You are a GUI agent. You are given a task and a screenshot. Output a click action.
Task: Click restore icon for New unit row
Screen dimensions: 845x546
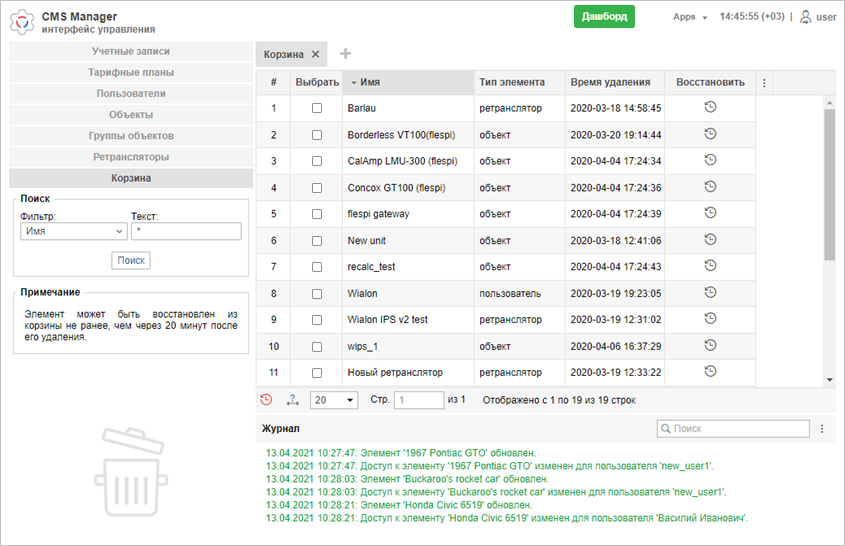click(x=710, y=240)
